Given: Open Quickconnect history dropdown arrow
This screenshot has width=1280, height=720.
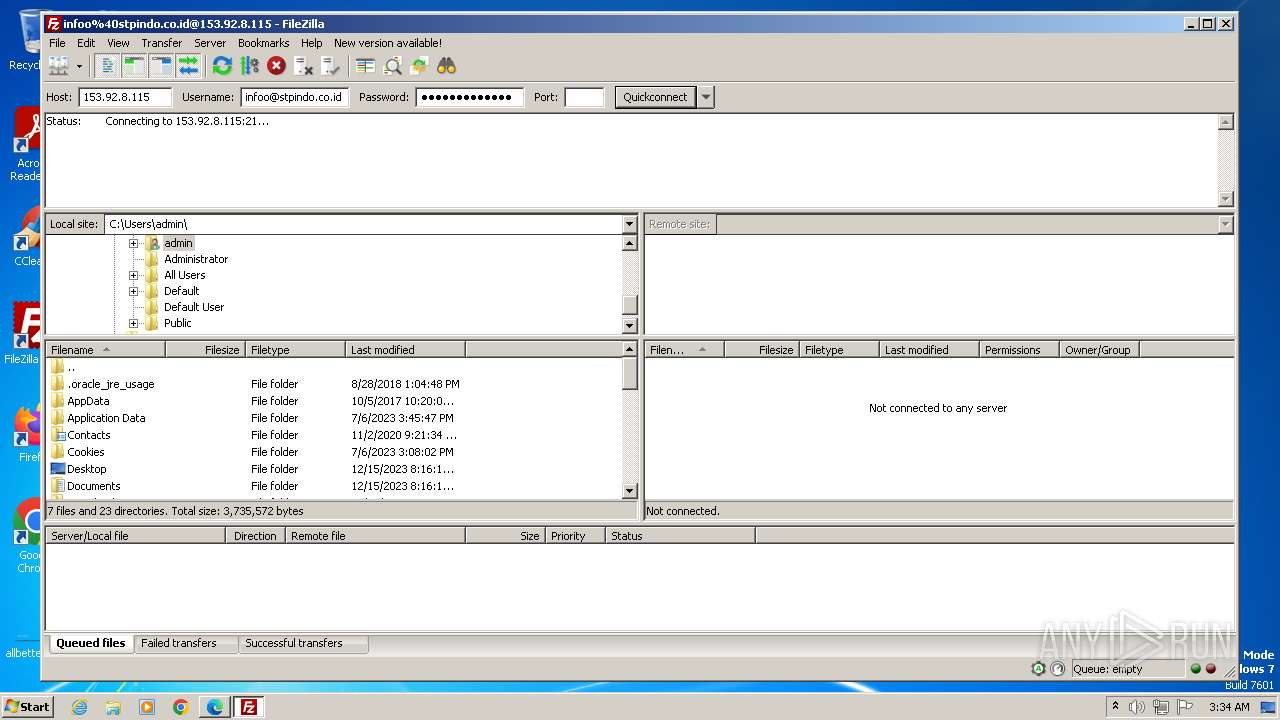Looking at the screenshot, I should 706,97.
